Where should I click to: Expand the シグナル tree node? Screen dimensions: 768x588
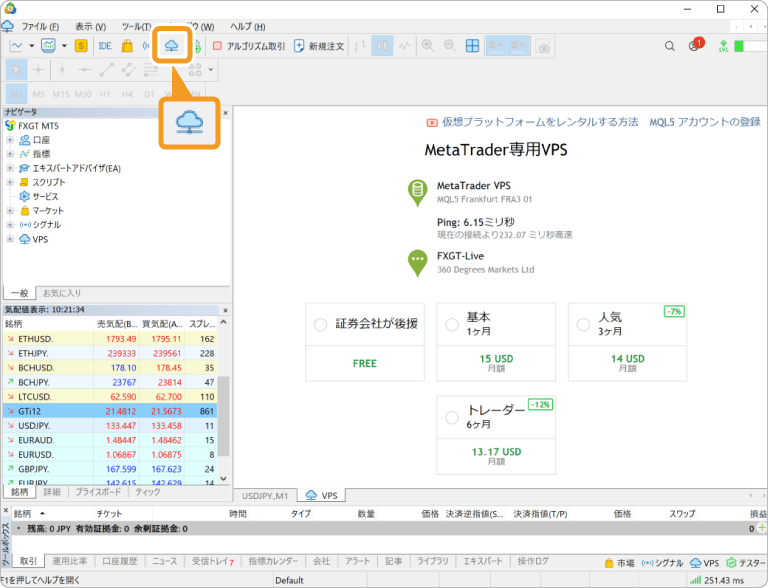coord(10,225)
